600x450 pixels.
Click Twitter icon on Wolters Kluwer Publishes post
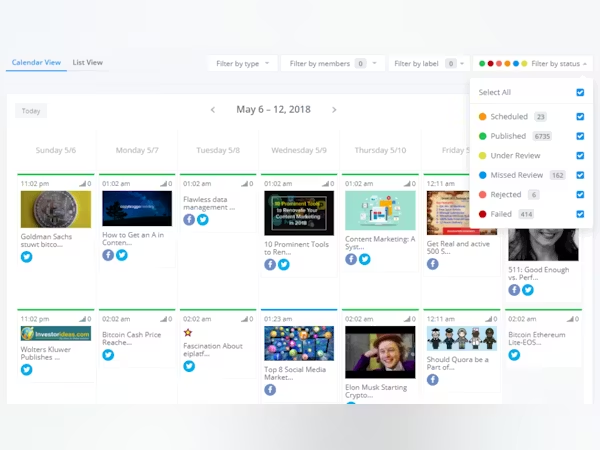coord(26,370)
